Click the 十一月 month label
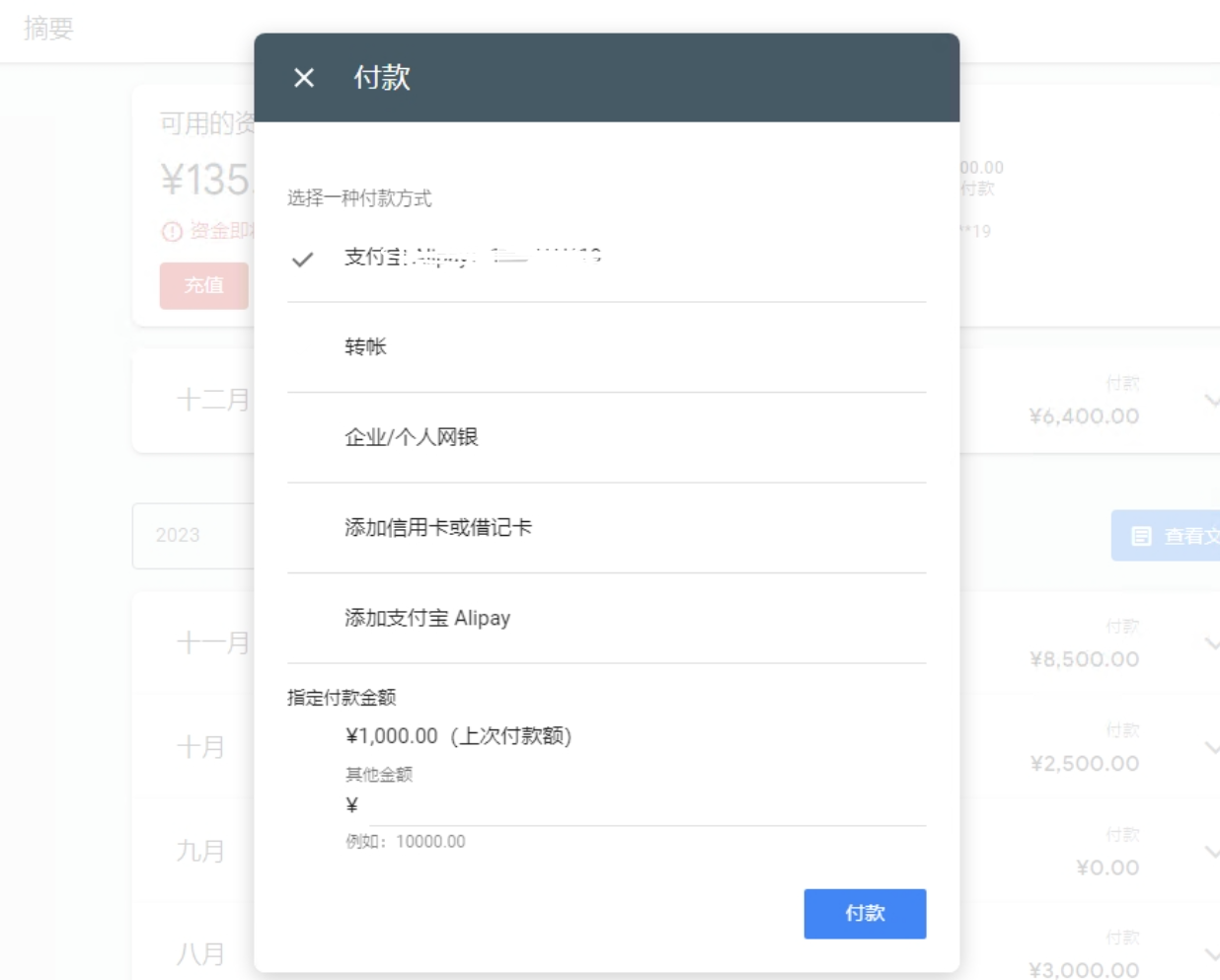The width and height of the screenshot is (1220, 980). click(x=213, y=643)
